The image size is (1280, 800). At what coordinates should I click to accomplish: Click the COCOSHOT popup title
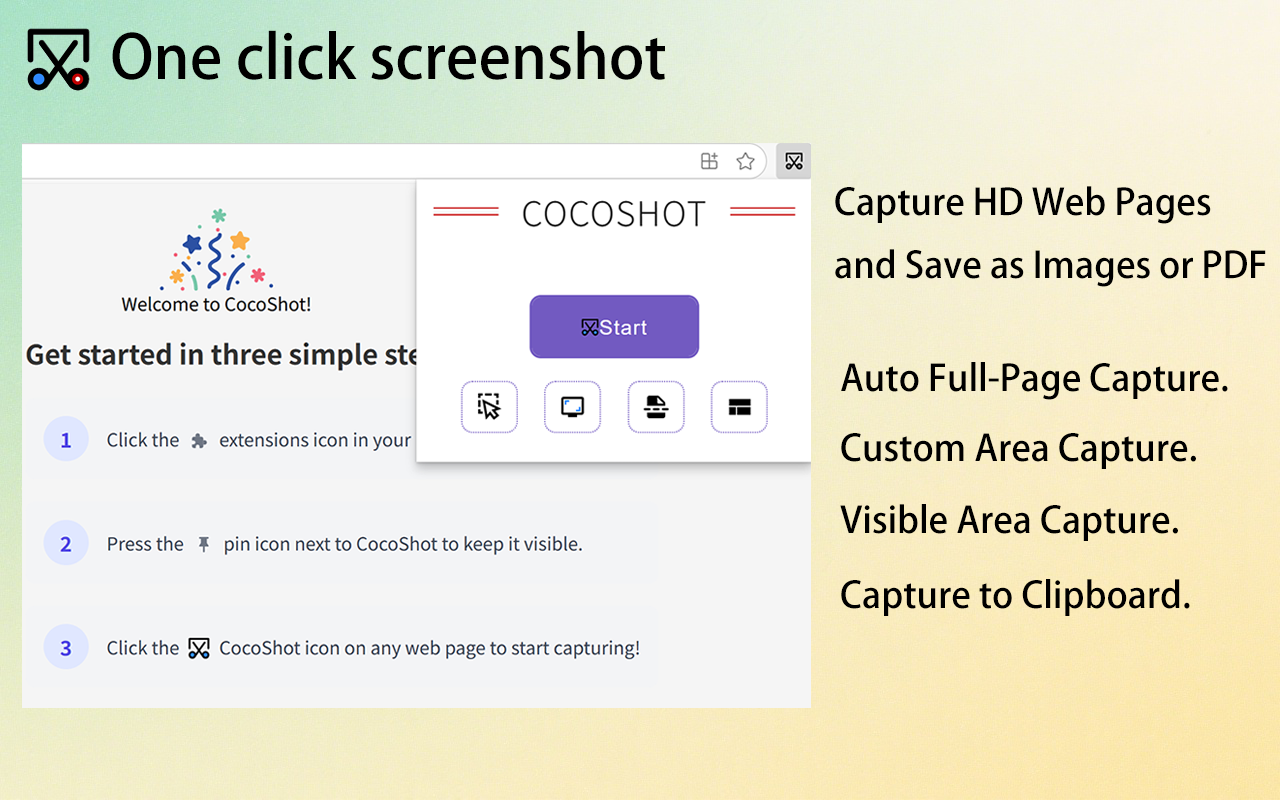pyautogui.click(x=614, y=214)
